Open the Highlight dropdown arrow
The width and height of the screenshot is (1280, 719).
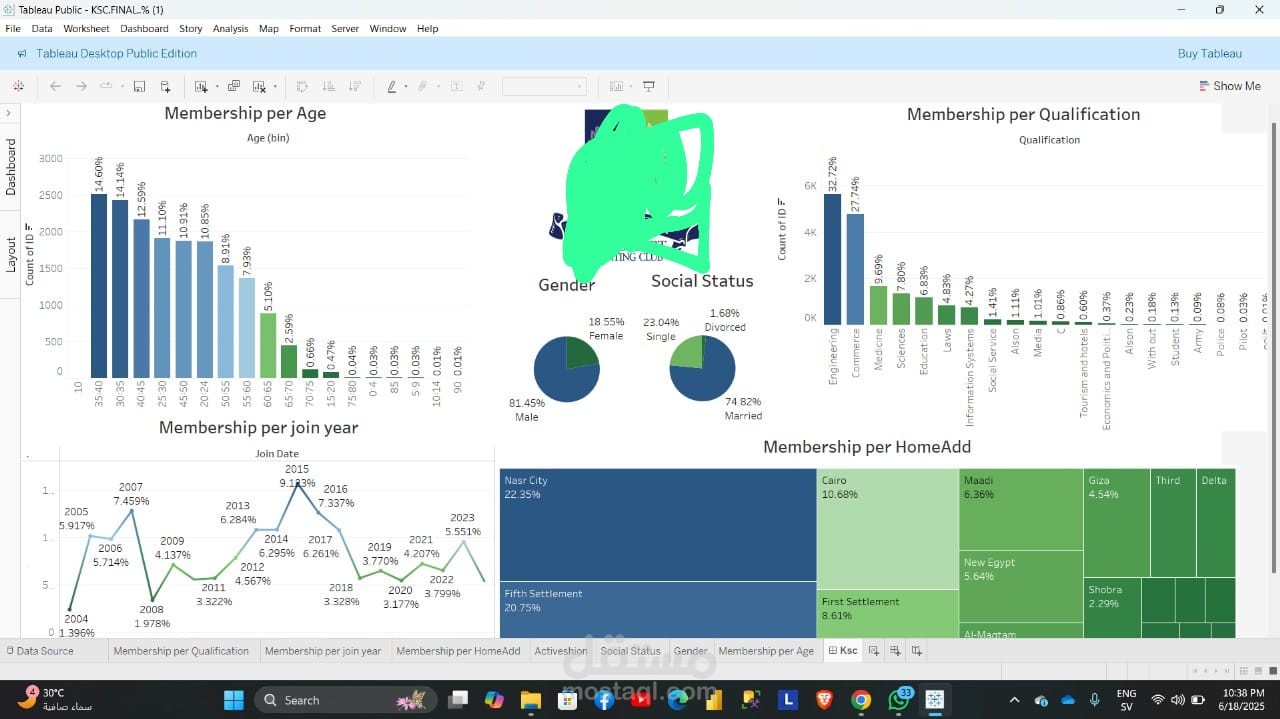(405, 87)
